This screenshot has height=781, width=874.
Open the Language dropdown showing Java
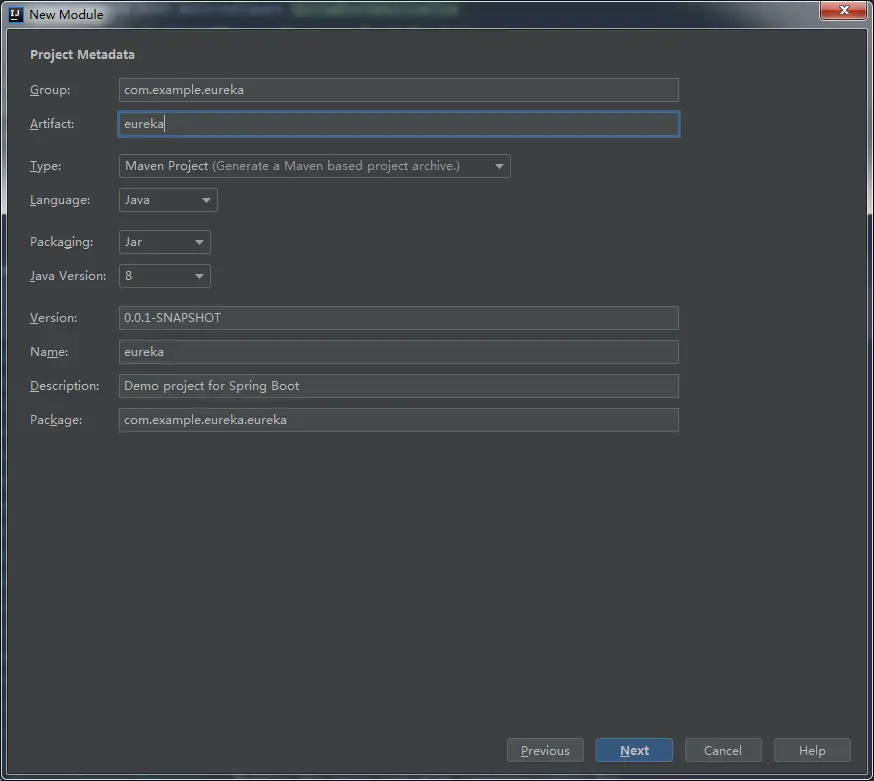click(x=168, y=200)
